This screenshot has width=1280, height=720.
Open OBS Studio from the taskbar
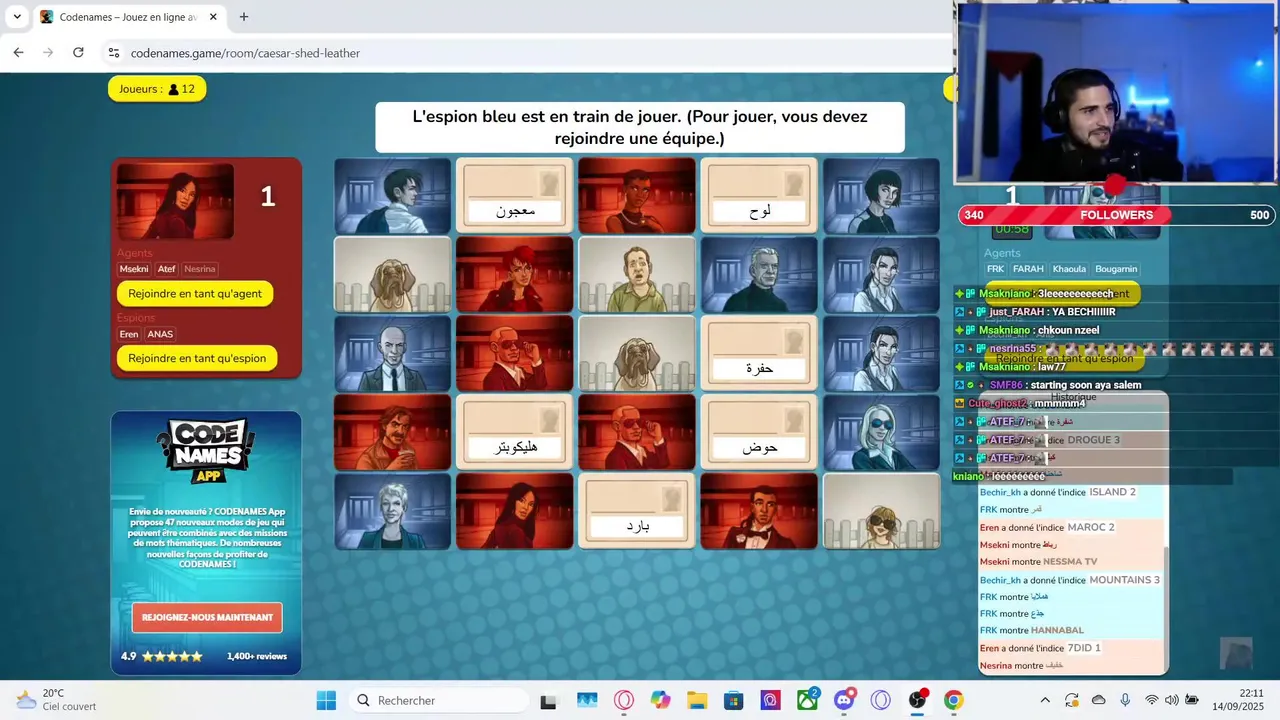pyautogui.click(x=917, y=700)
